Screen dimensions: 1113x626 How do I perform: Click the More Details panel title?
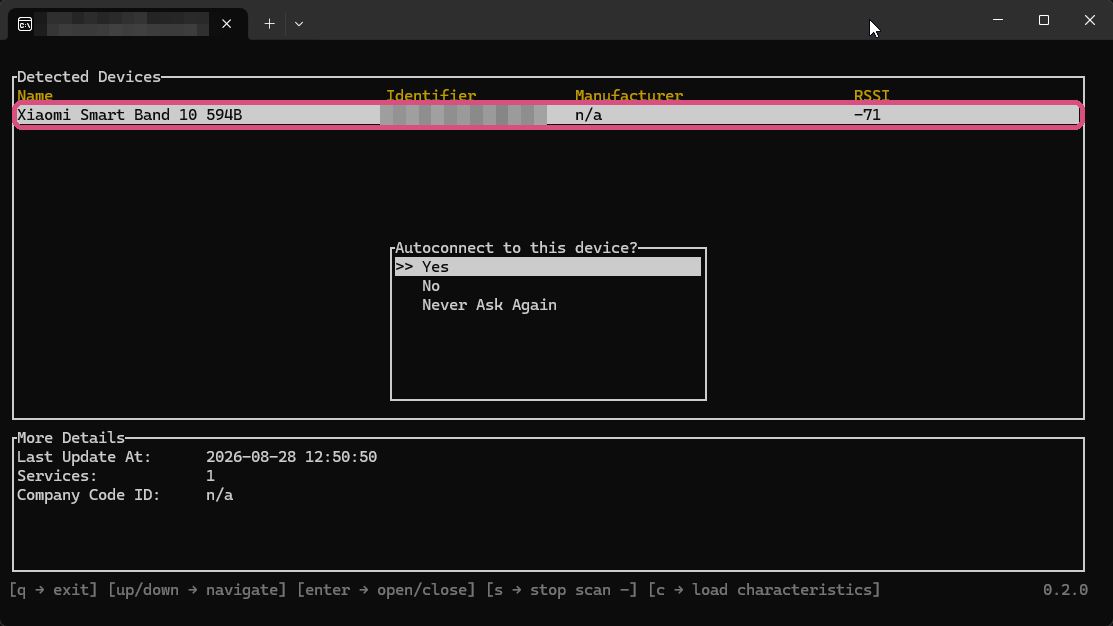71,438
